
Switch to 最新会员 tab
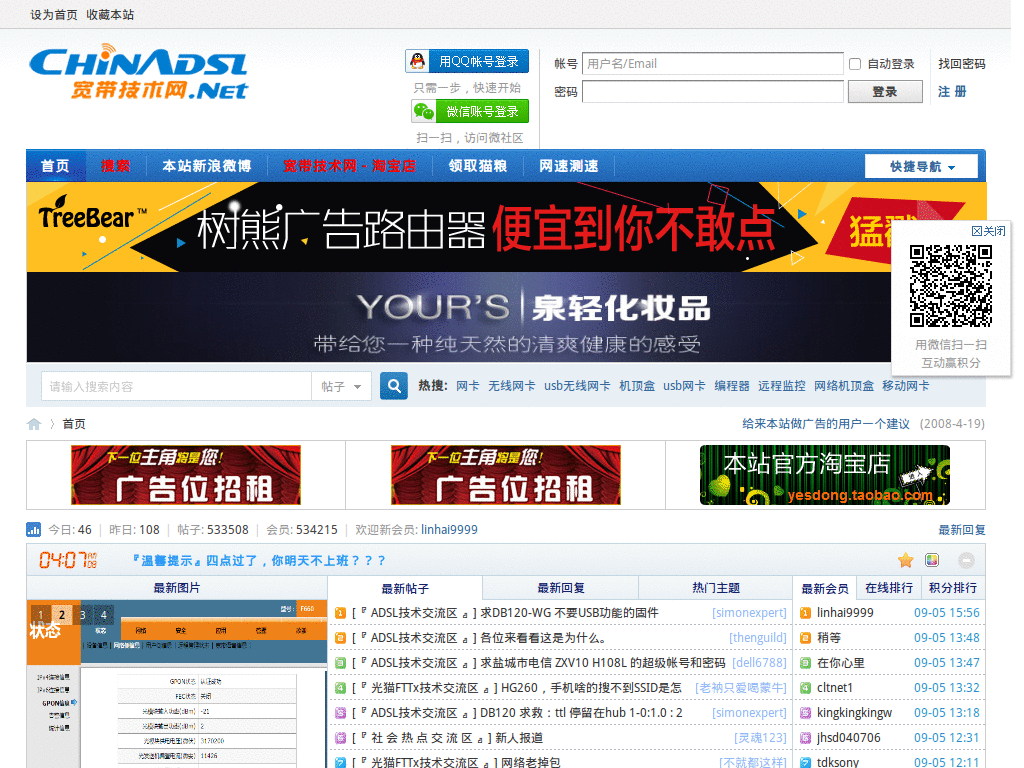(825, 588)
